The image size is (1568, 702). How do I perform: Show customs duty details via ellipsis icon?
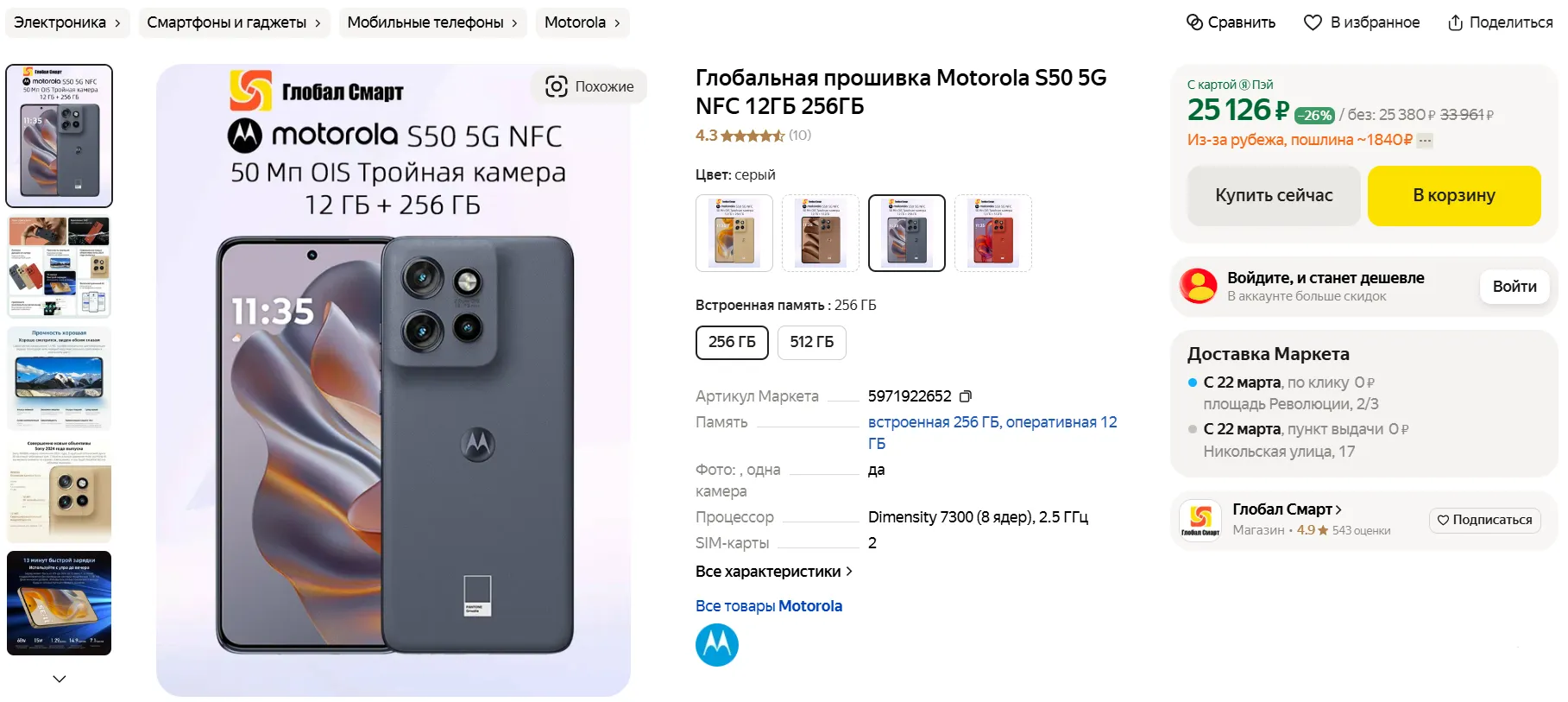(x=1425, y=141)
